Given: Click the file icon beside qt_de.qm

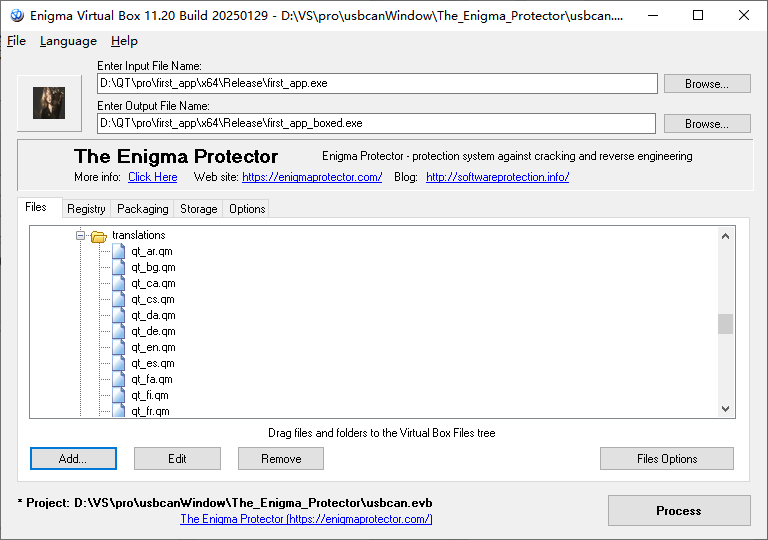Looking at the screenshot, I should tap(119, 331).
